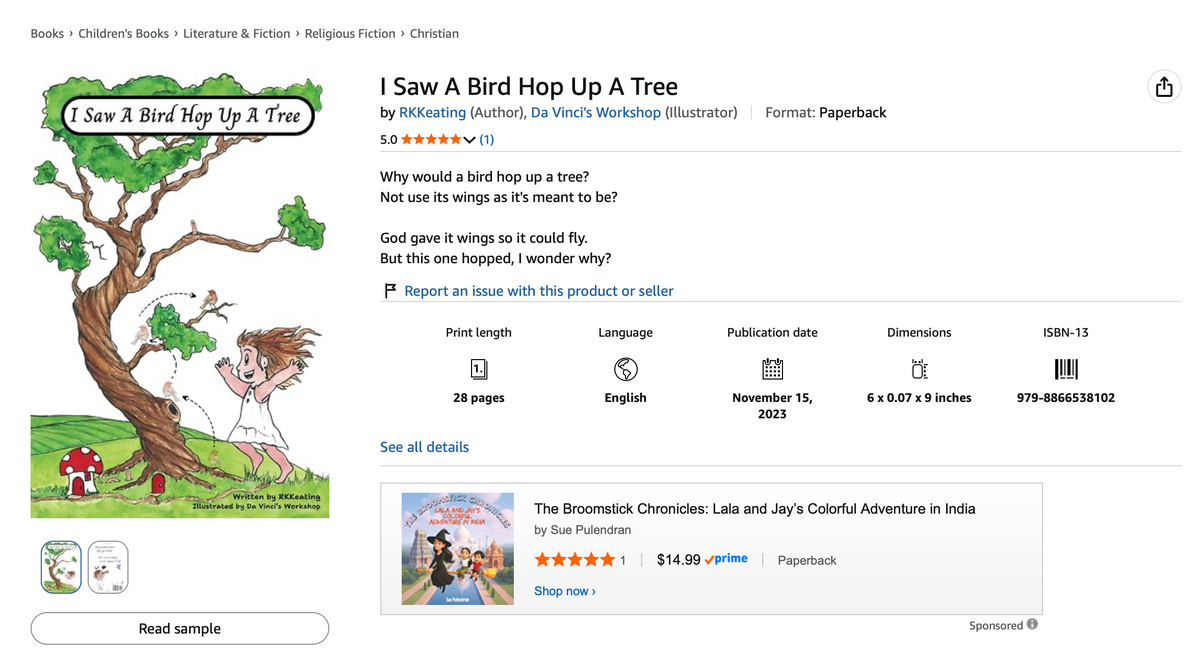Click the dimensions ruler icon
This screenshot has height=657, width=1200.
(x=919, y=369)
